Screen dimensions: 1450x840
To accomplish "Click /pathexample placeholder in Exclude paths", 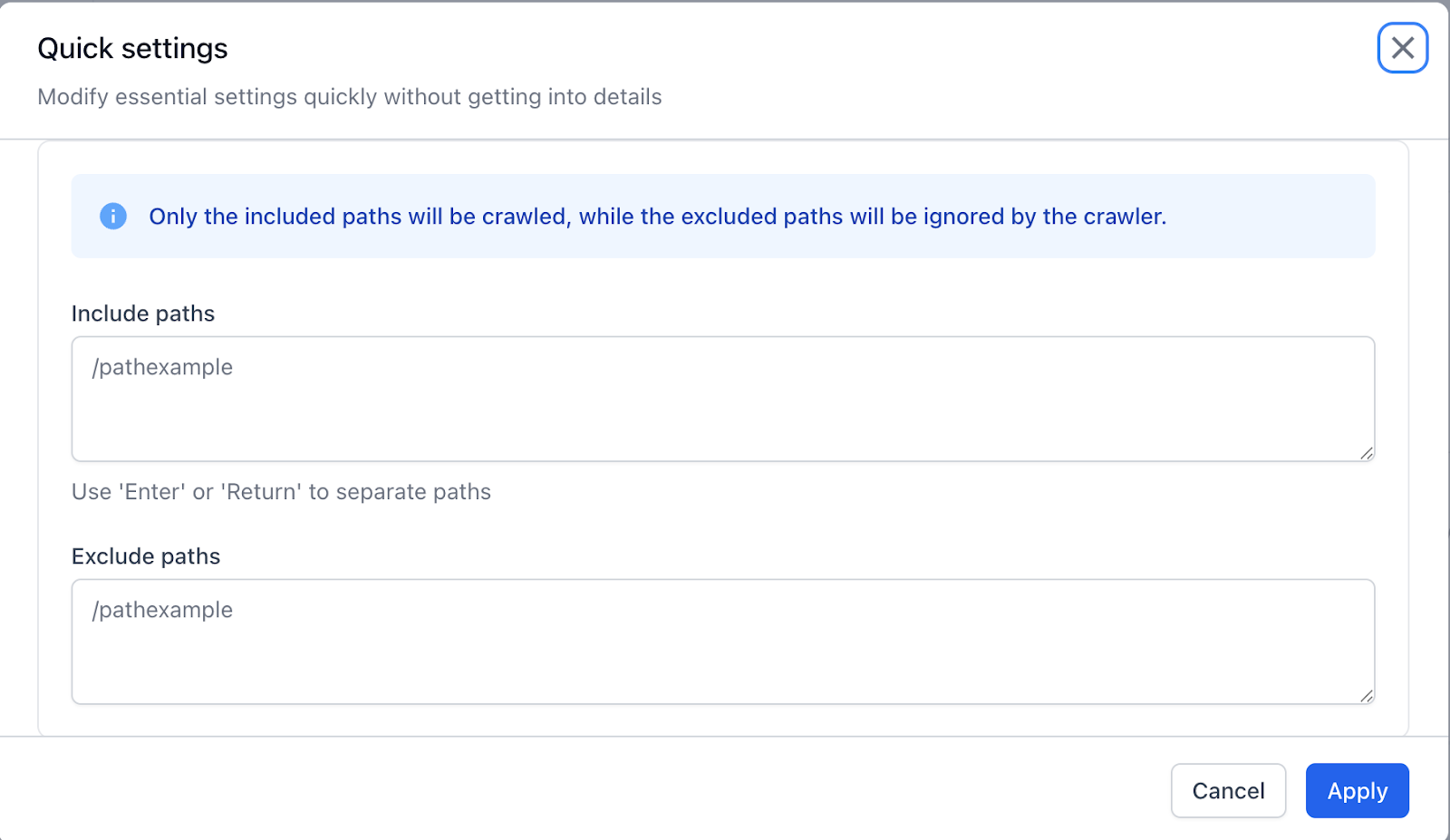I will 163,610.
